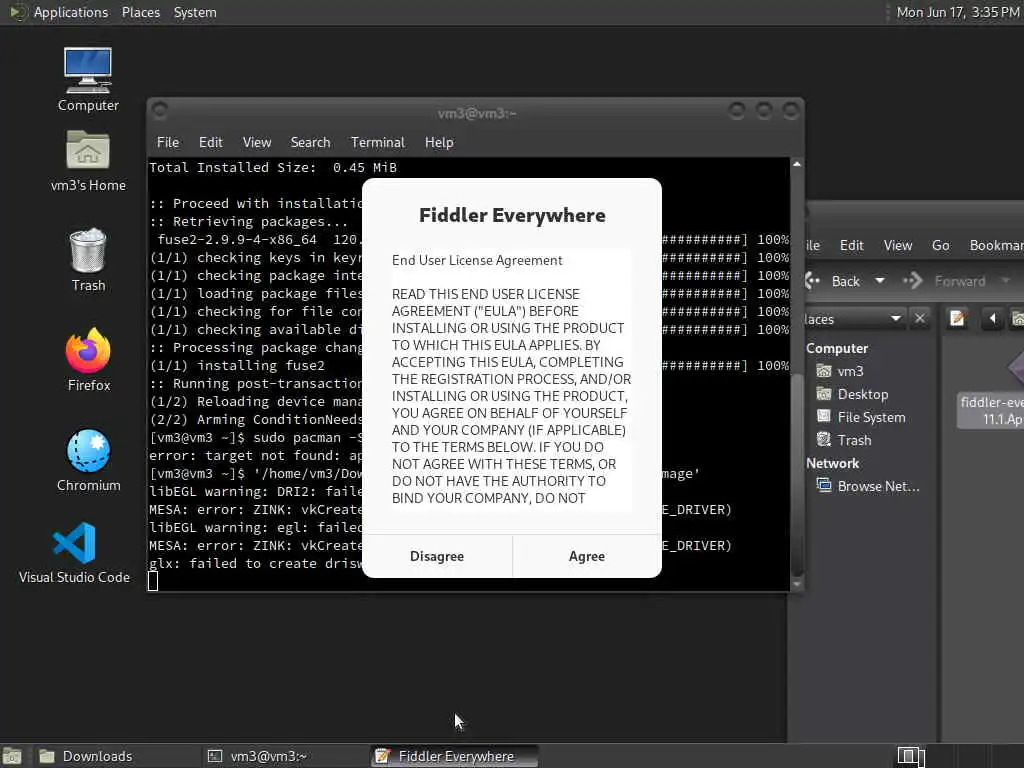This screenshot has width=1024, height=768.
Task: Open the terminal View menu
Action: [257, 142]
